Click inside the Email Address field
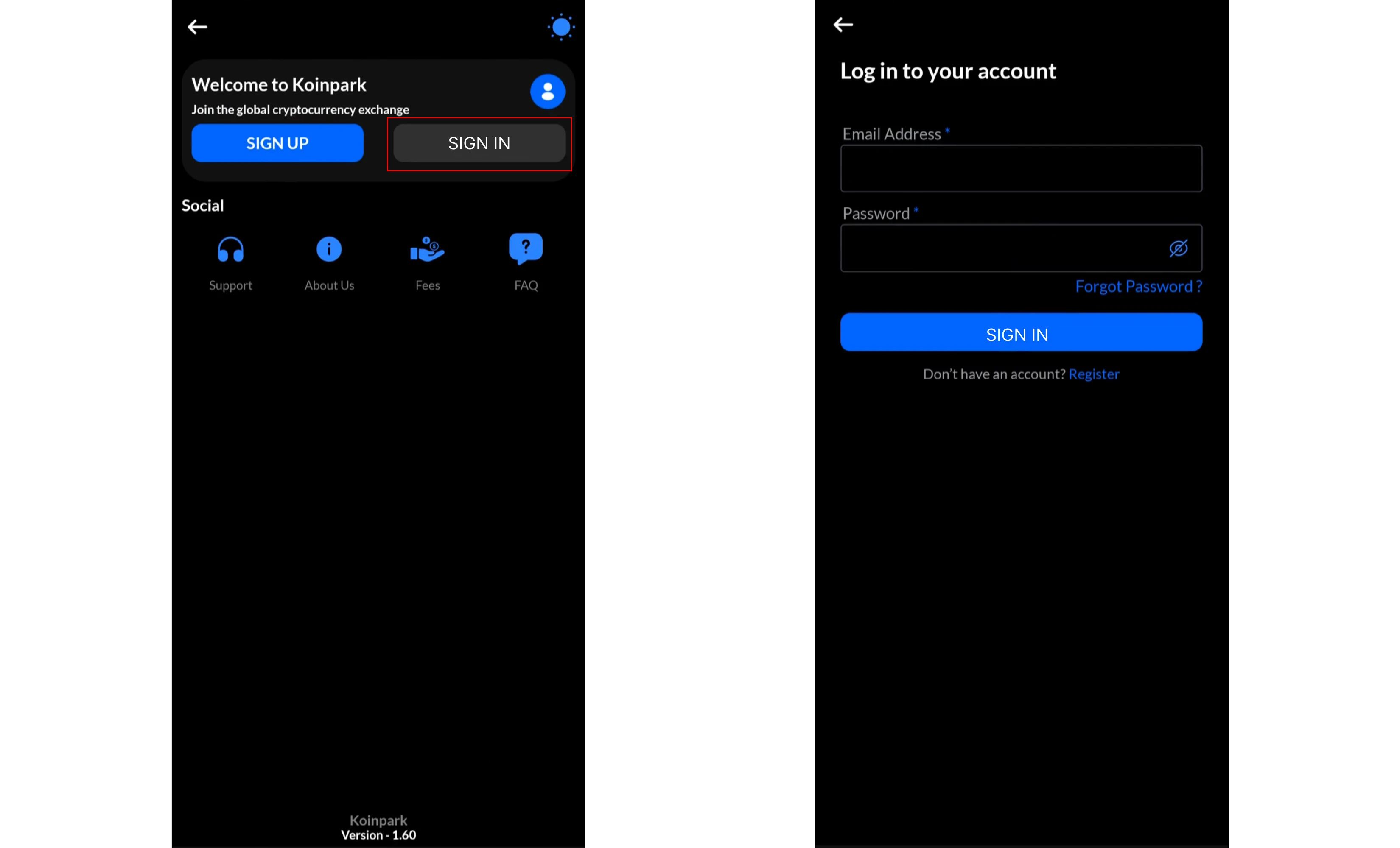Image resolution: width=1400 pixels, height=848 pixels. pyautogui.click(x=1020, y=168)
